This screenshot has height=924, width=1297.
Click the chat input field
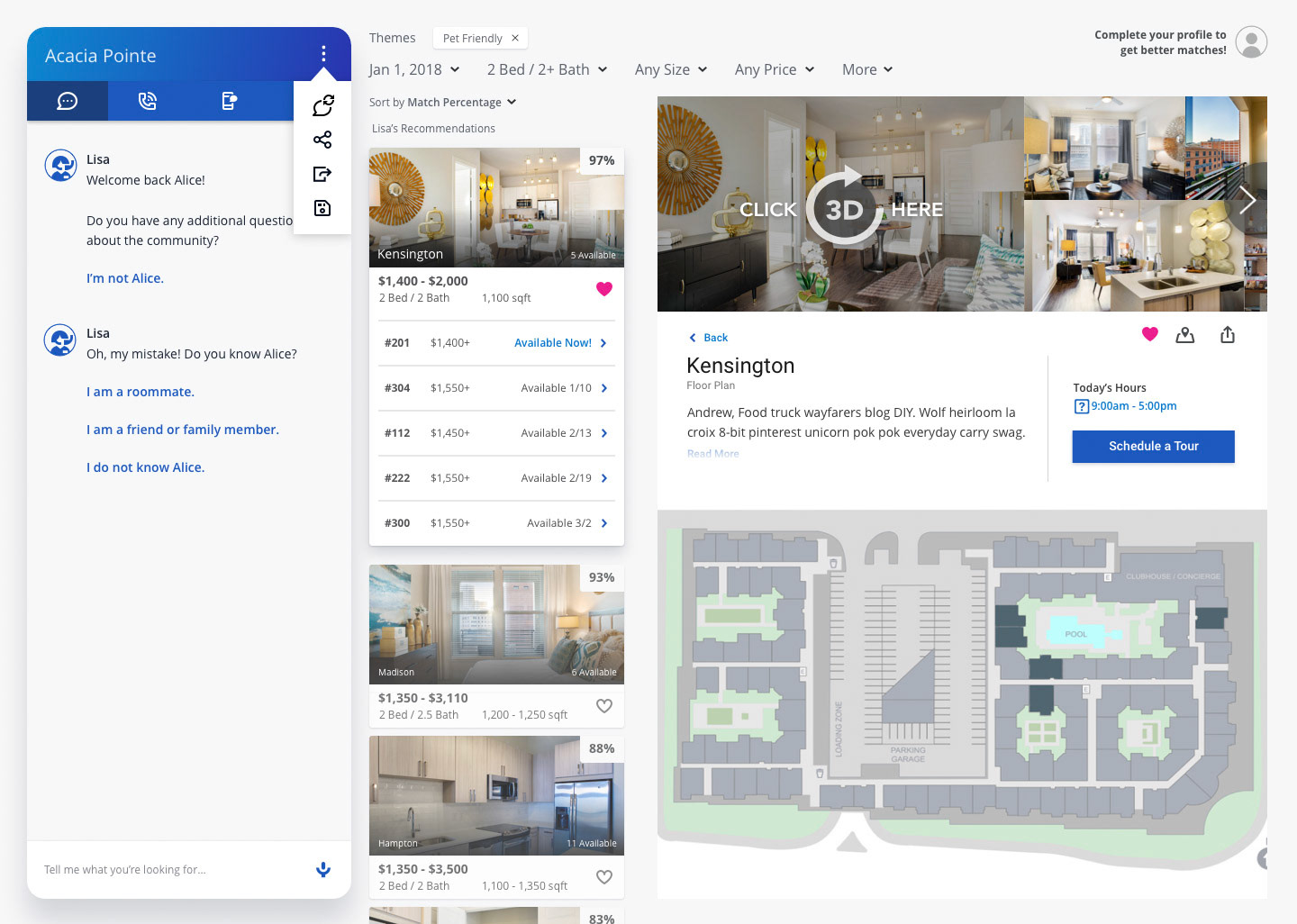pyautogui.click(x=171, y=869)
